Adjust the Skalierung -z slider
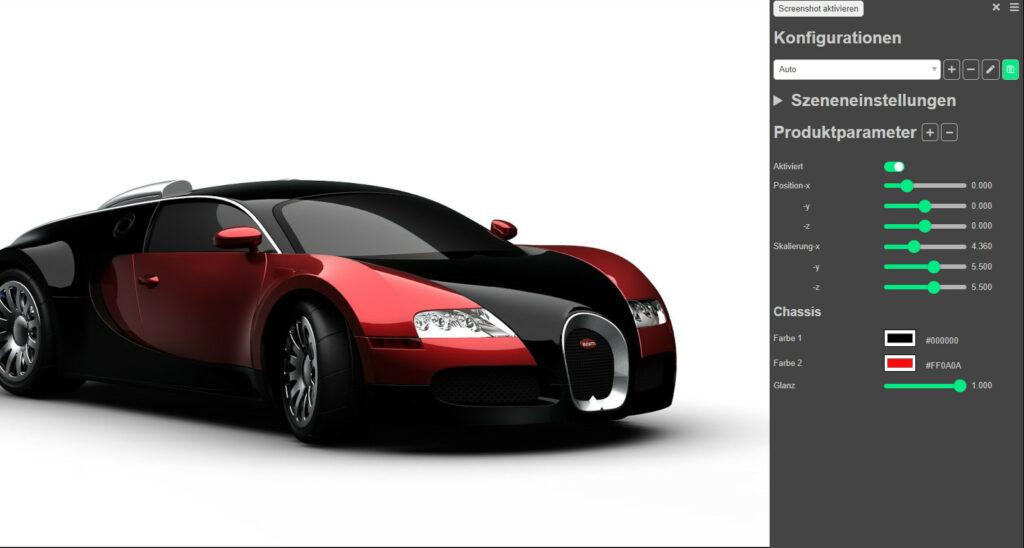The image size is (1024, 548). [925, 287]
